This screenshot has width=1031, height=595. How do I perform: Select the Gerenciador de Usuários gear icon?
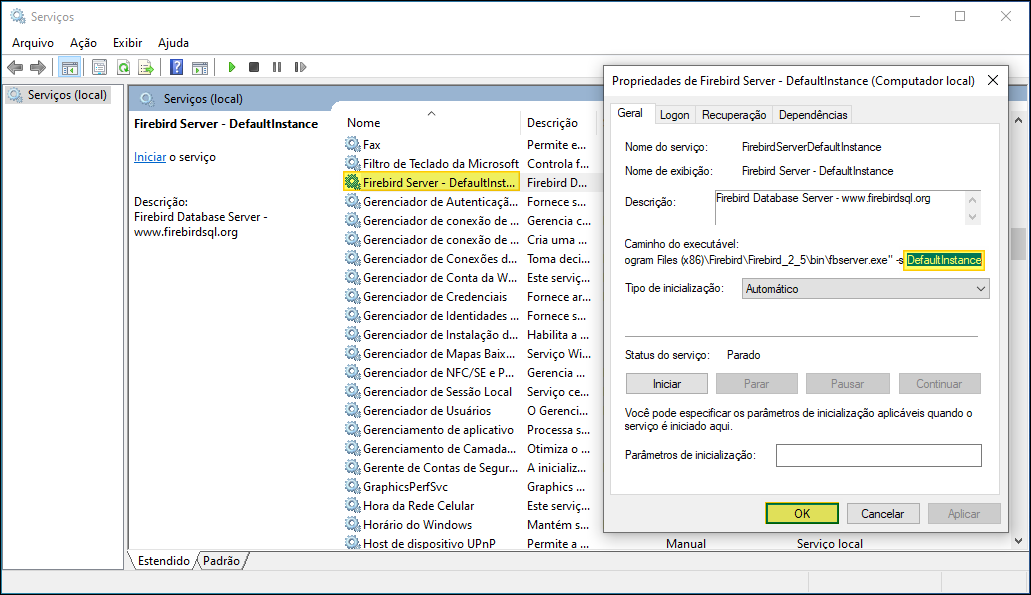pos(353,410)
